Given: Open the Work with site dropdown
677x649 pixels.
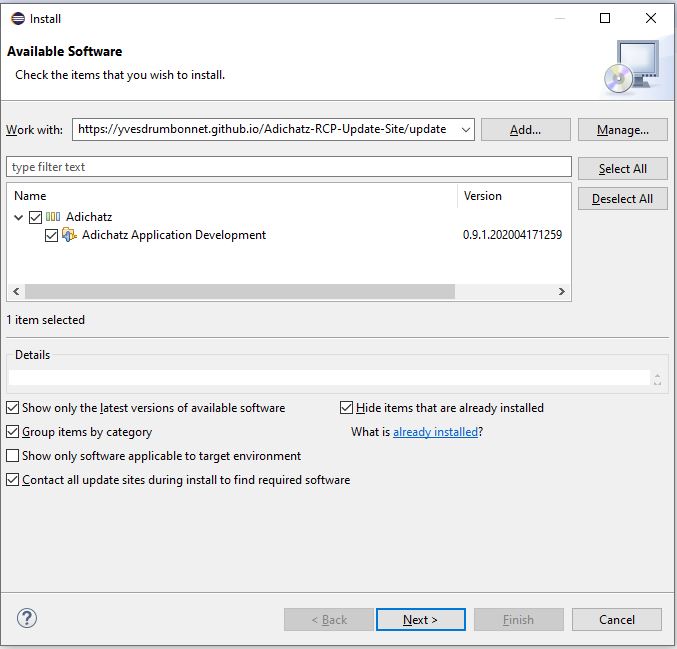Looking at the screenshot, I should (465, 129).
